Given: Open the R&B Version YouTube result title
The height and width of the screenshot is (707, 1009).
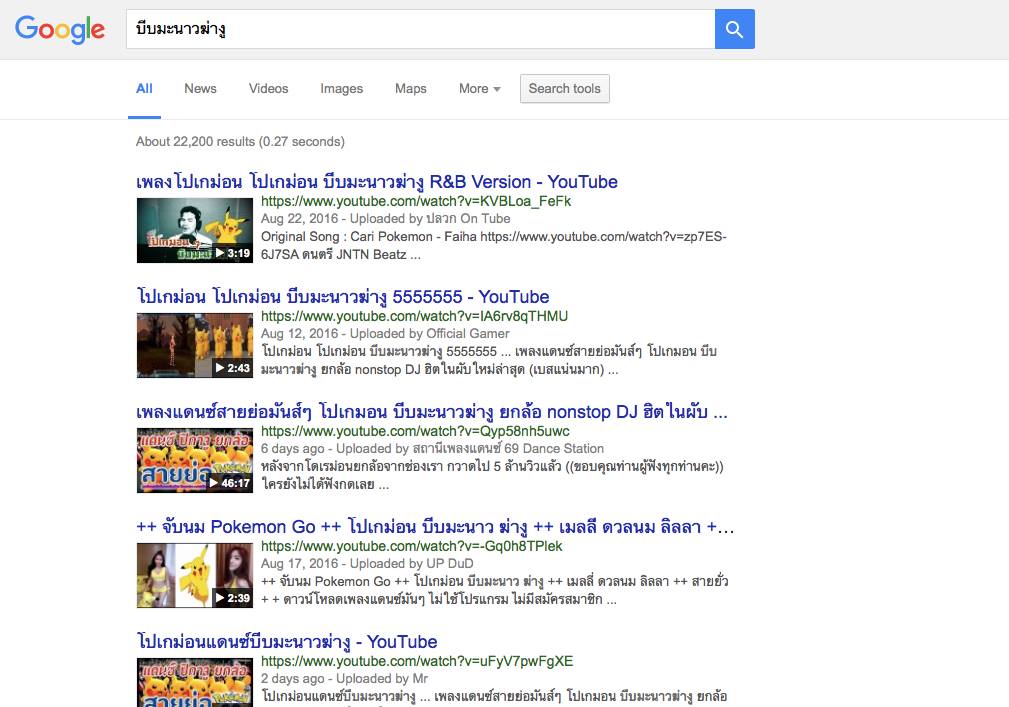Looking at the screenshot, I should coord(376,182).
